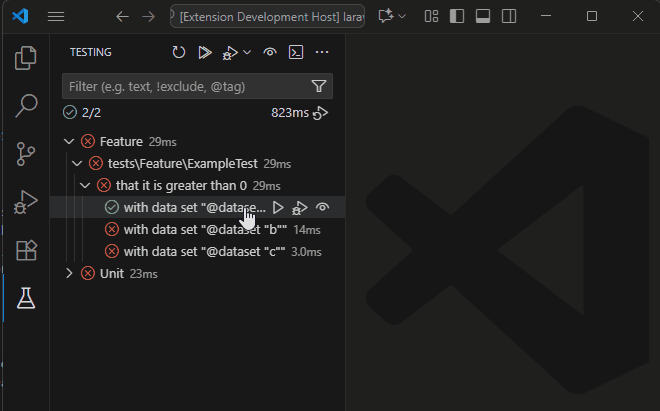Open the Extensions view
Image resolution: width=660 pixels, height=411 pixels.
pyautogui.click(x=26, y=249)
